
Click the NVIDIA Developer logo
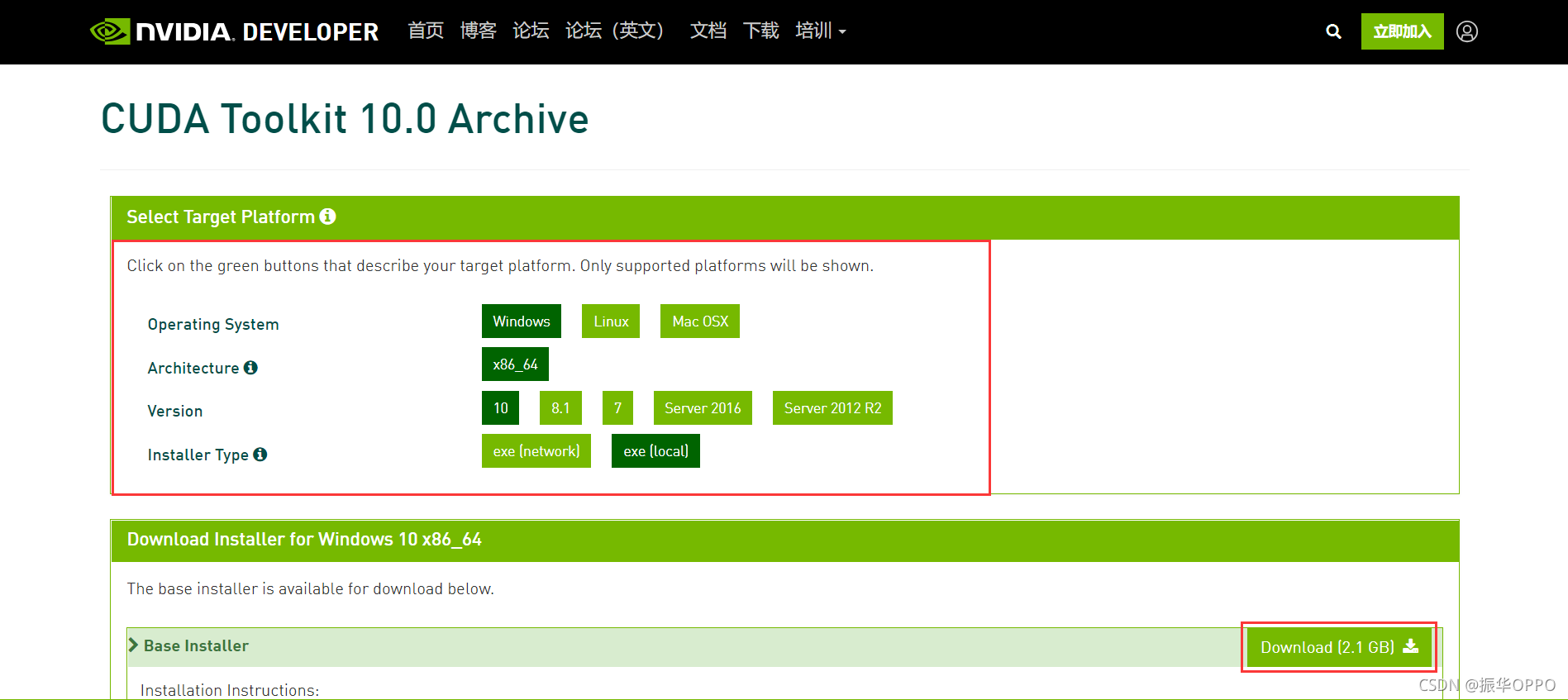[x=234, y=31]
